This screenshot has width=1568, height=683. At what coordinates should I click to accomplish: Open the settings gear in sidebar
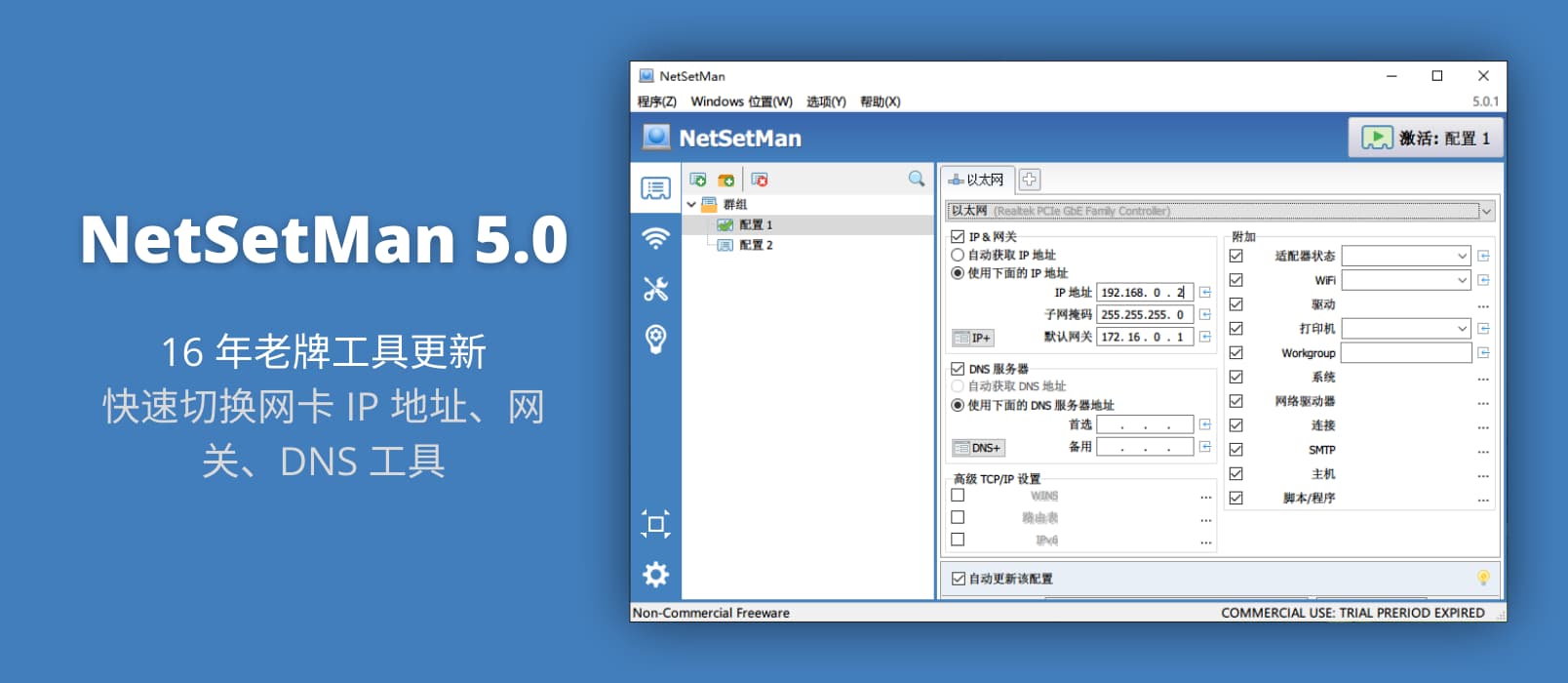click(655, 575)
